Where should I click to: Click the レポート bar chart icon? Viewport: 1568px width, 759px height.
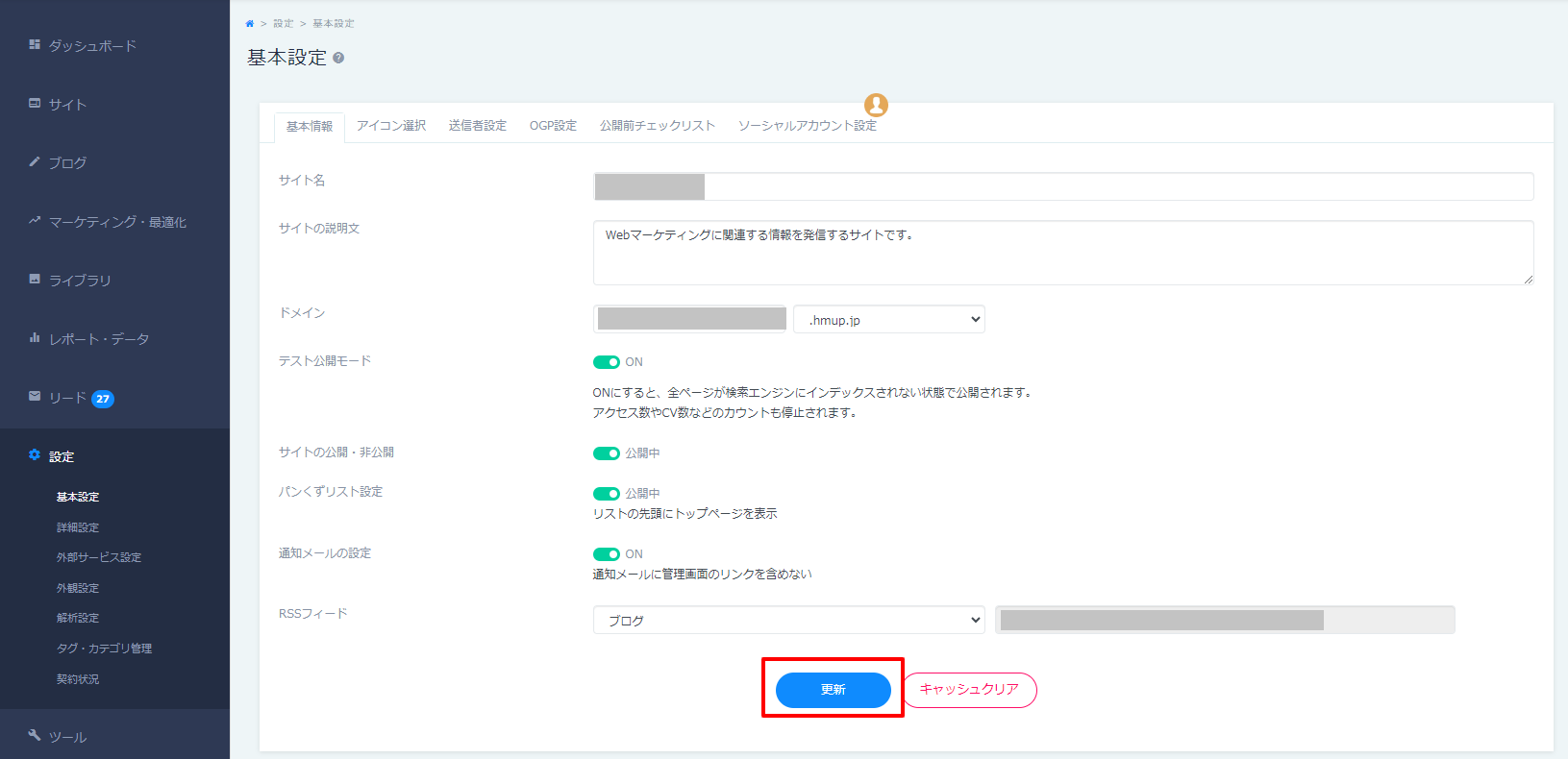[x=35, y=337]
